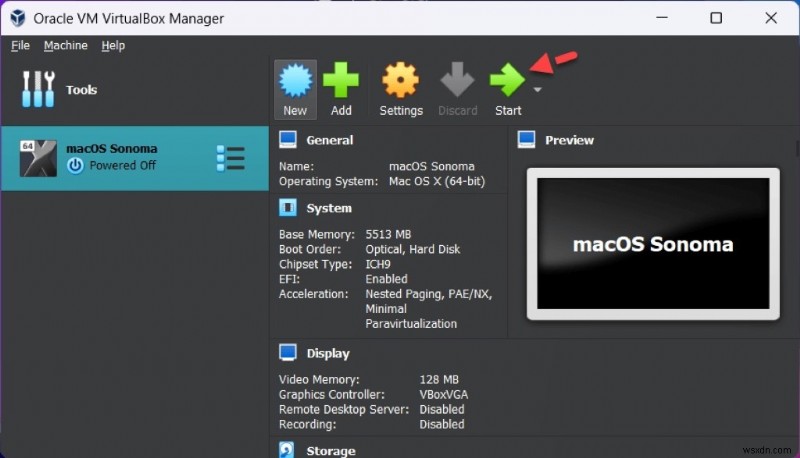Expand the Start button dropdown arrow
Viewport: 800px width, 458px height.
tap(537, 90)
